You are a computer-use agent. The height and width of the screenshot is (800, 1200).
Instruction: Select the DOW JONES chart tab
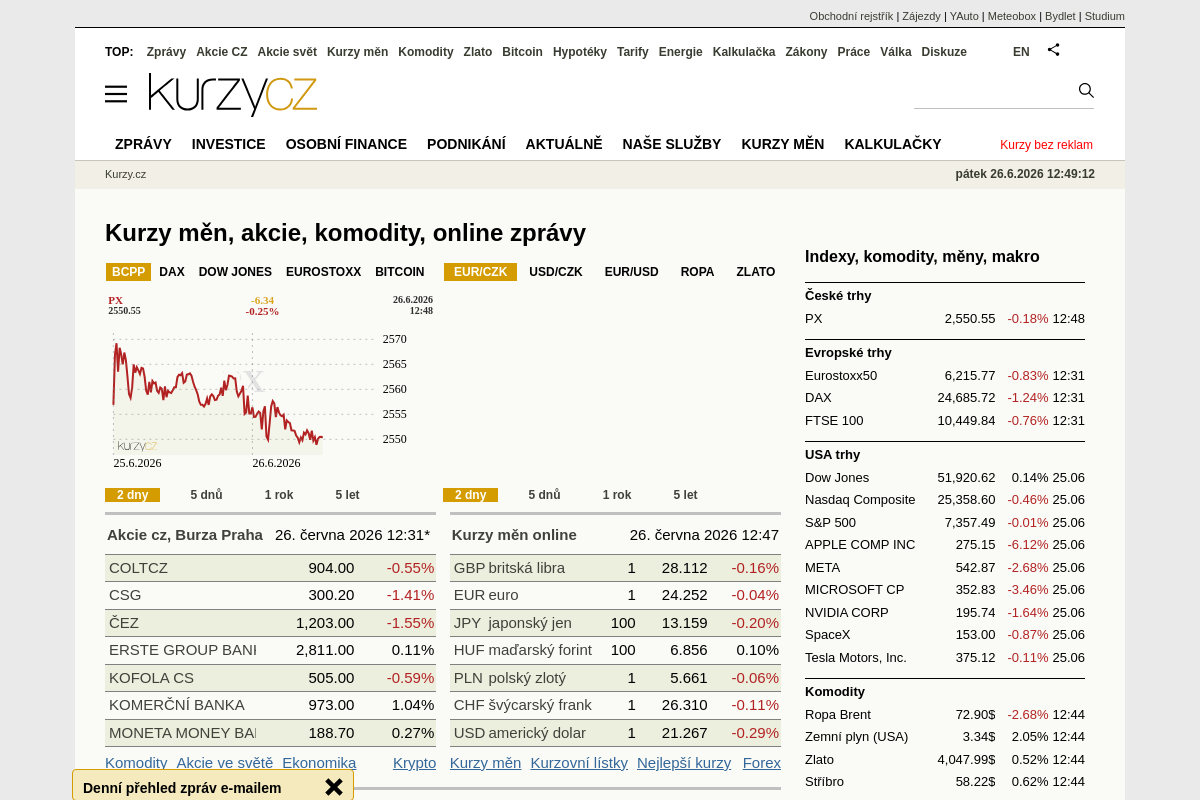coord(235,272)
